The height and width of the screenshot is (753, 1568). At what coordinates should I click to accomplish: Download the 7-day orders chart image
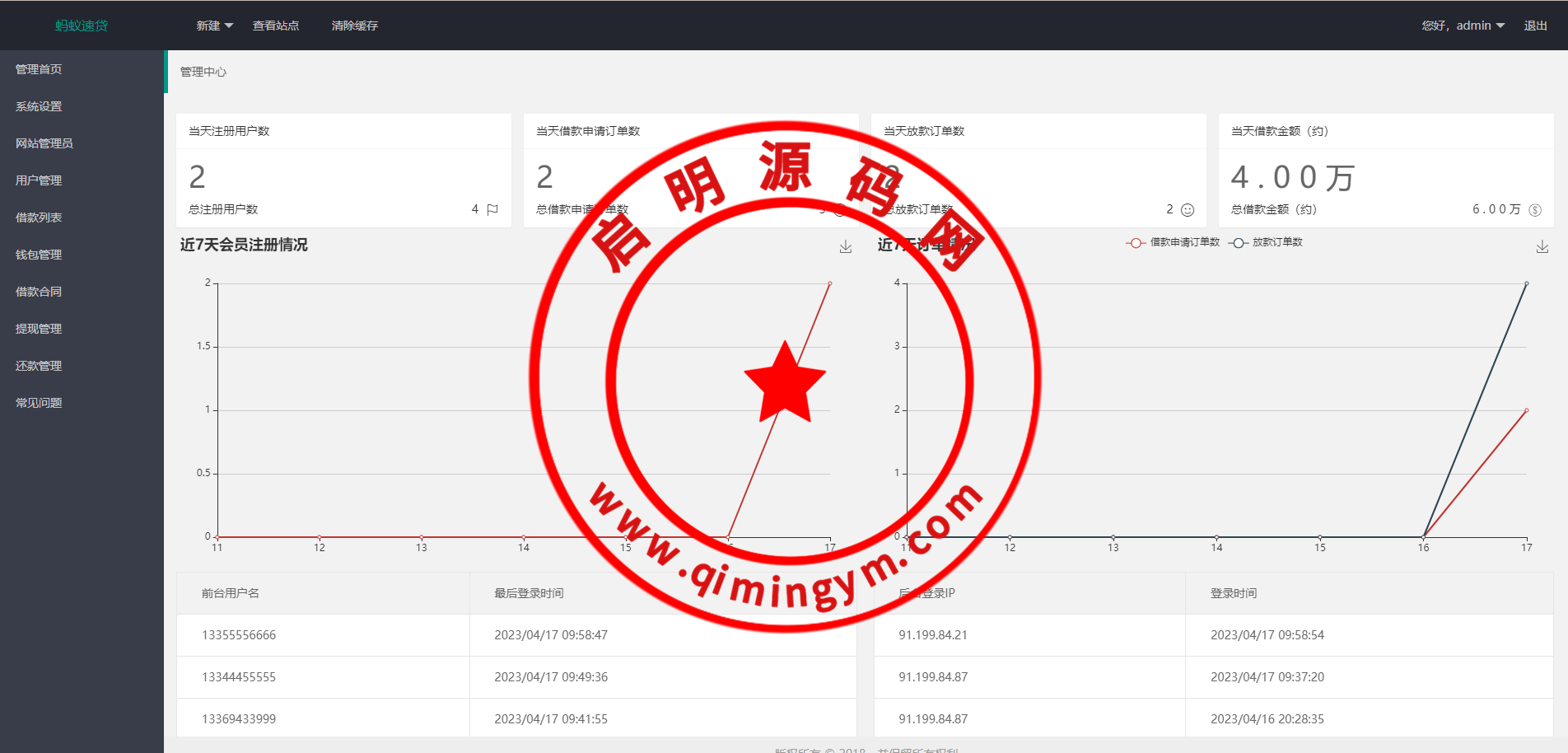1542,246
